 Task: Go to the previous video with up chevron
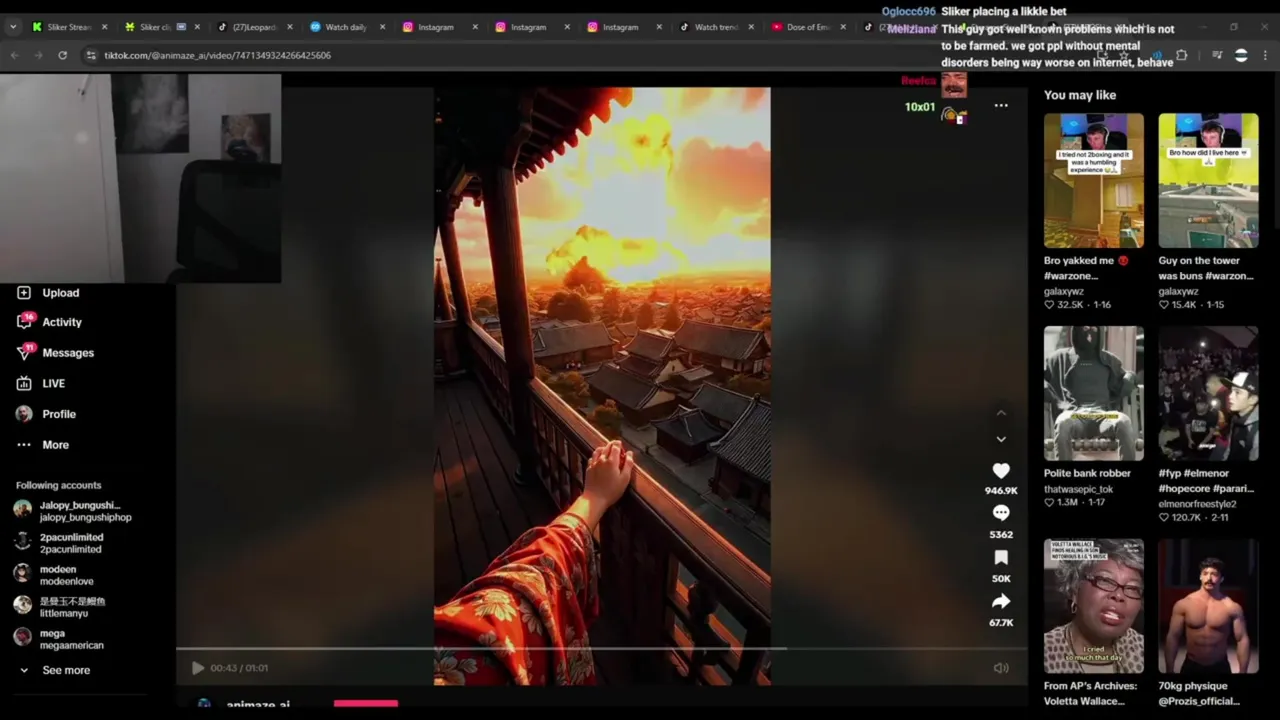1001,413
